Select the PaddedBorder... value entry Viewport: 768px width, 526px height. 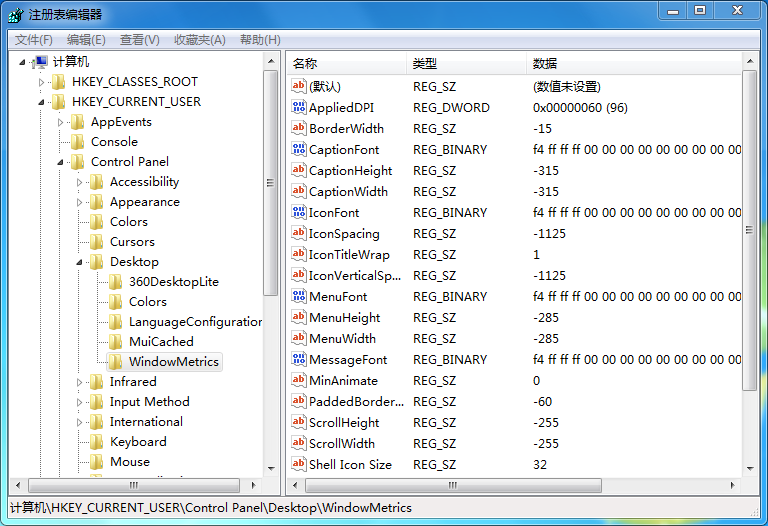click(356, 402)
